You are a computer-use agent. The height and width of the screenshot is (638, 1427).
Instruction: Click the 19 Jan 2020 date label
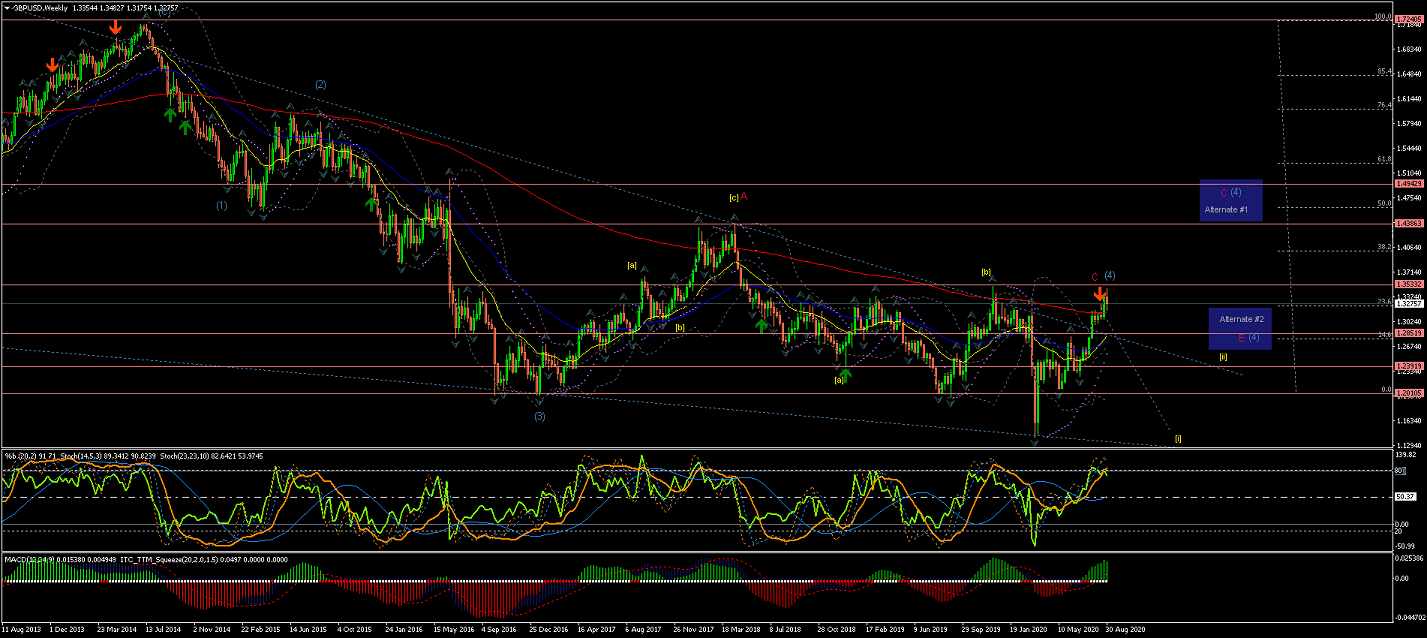[x=1030, y=631]
